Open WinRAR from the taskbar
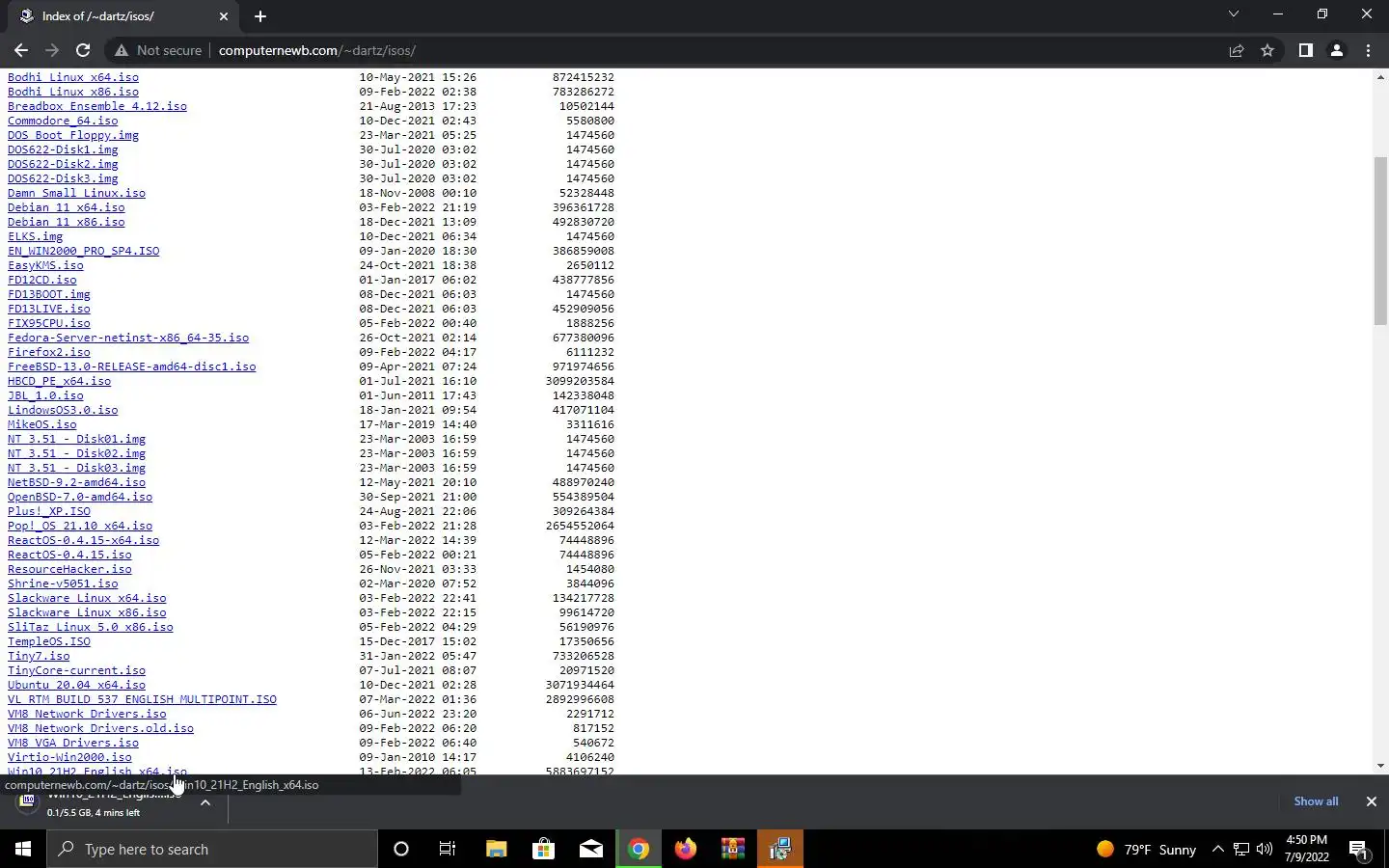 click(x=733, y=849)
